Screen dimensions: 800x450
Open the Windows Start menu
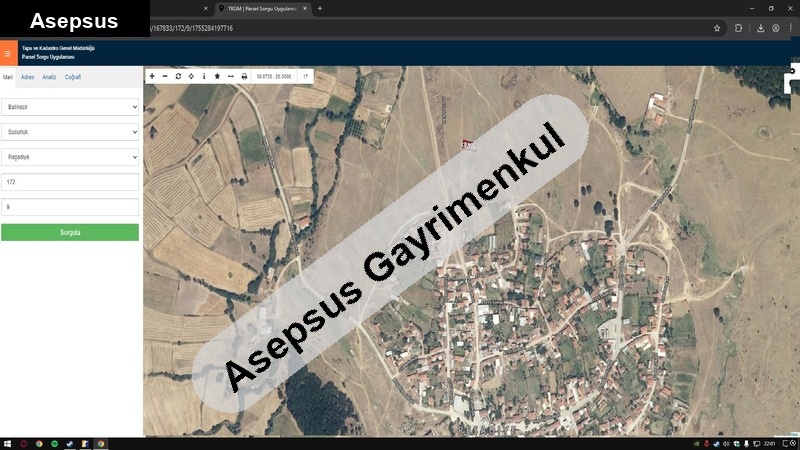6,443
